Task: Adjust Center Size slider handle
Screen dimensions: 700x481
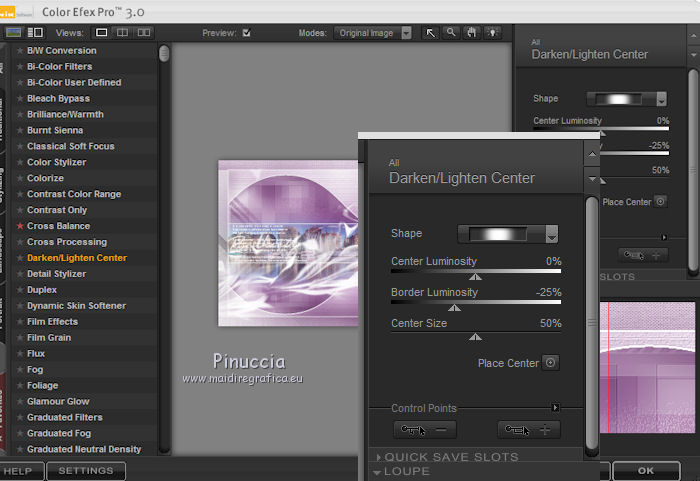Action: point(475,337)
